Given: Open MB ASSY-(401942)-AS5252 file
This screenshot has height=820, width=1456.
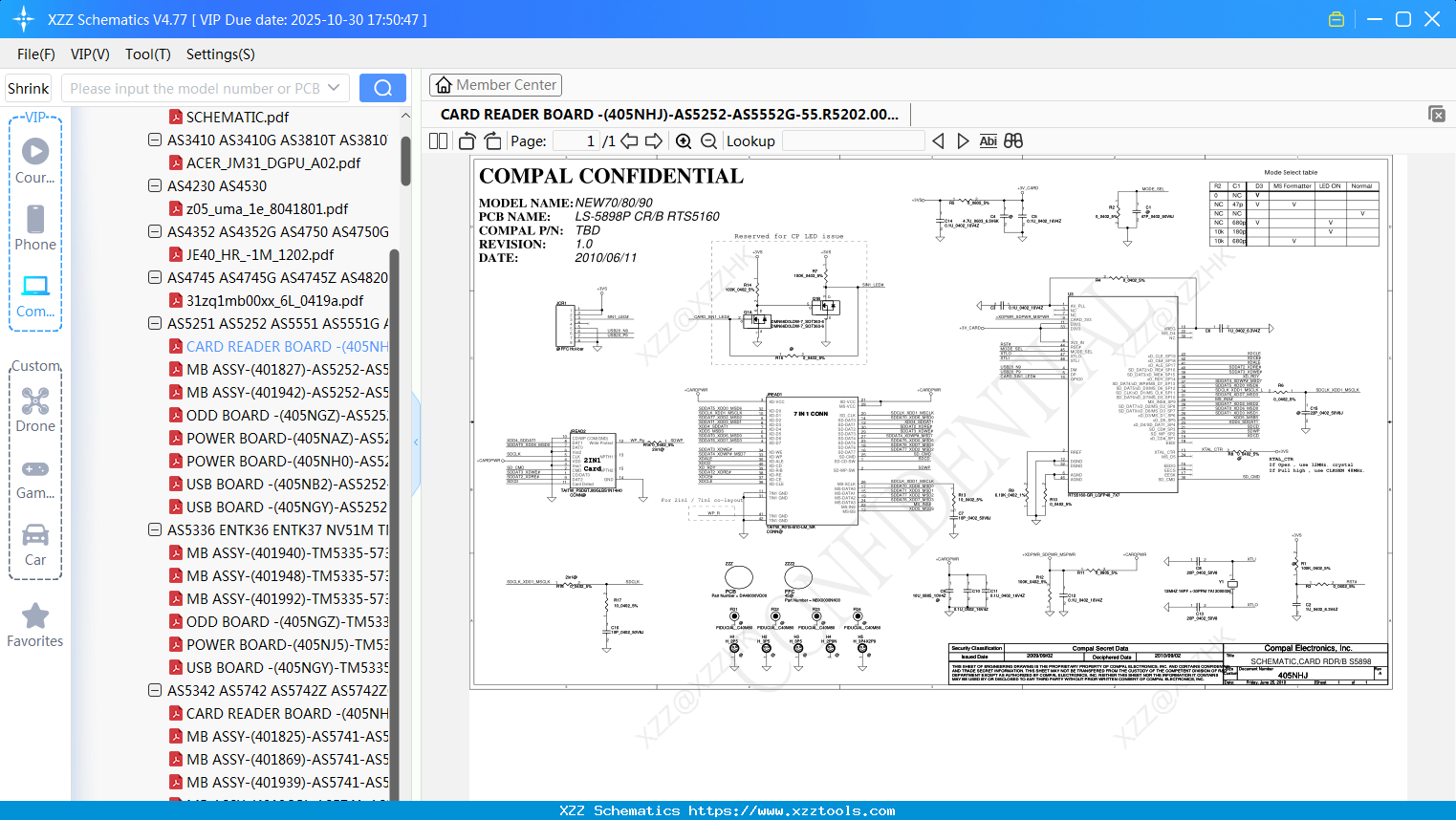Looking at the screenshot, I should click(278, 392).
